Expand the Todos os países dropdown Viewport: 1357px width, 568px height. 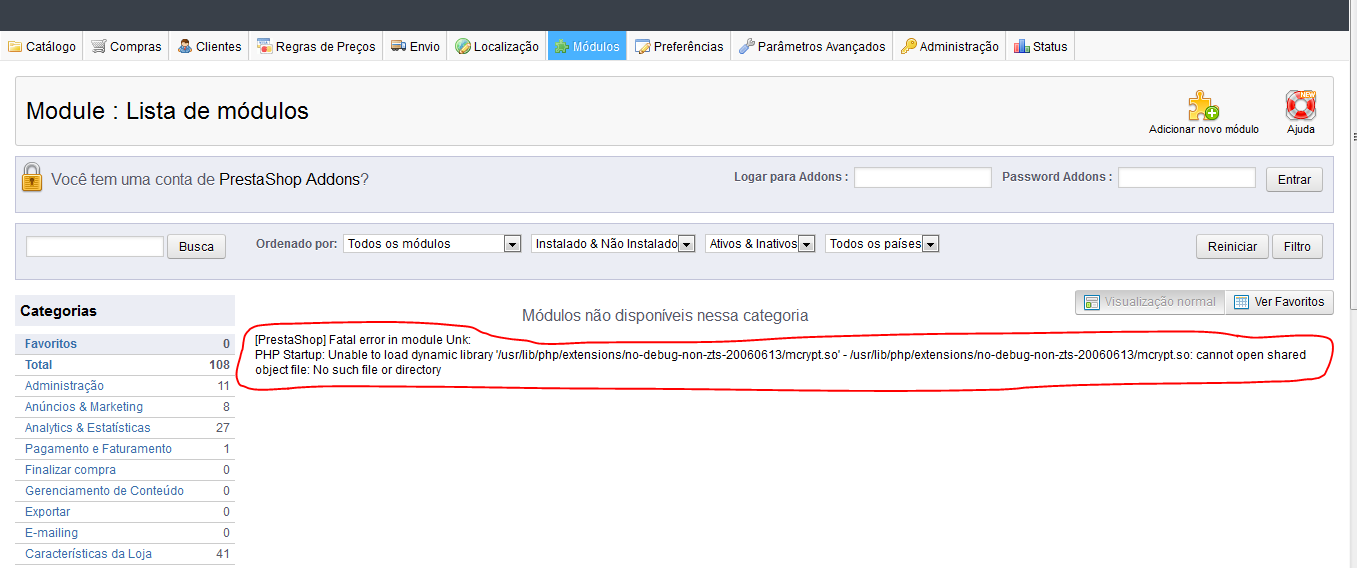pyautogui.click(x=882, y=243)
